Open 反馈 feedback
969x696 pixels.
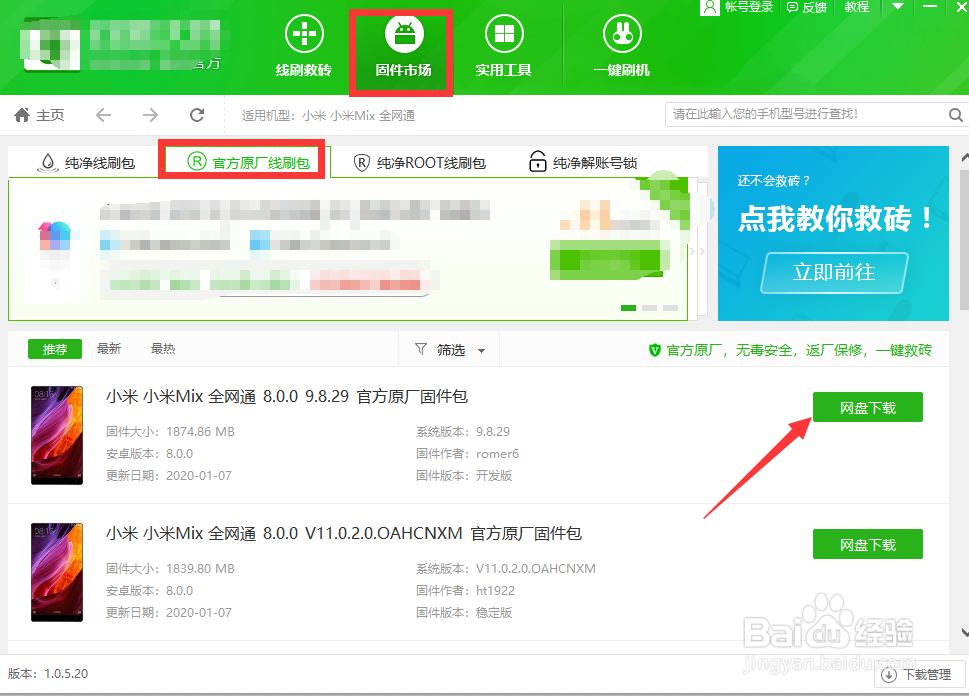coord(807,7)
